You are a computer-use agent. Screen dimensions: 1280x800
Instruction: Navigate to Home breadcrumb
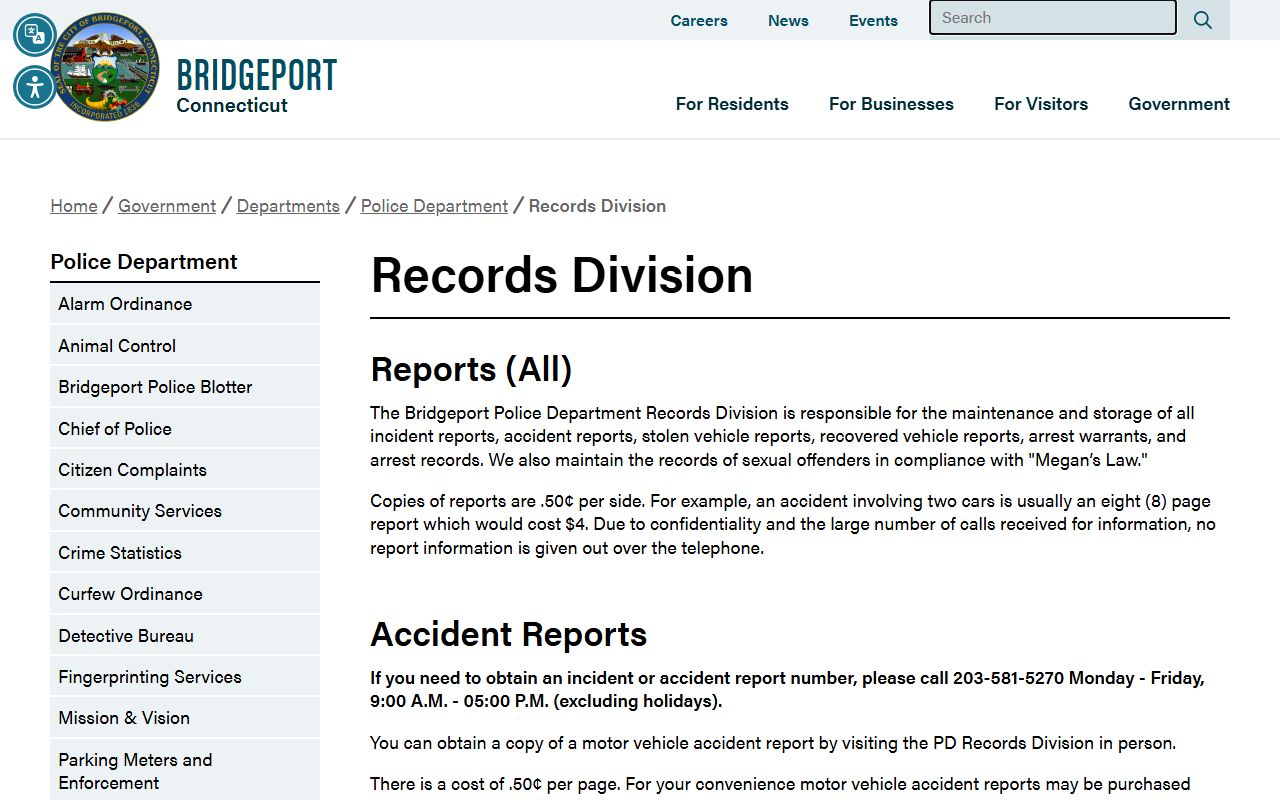tap(74, 206)
